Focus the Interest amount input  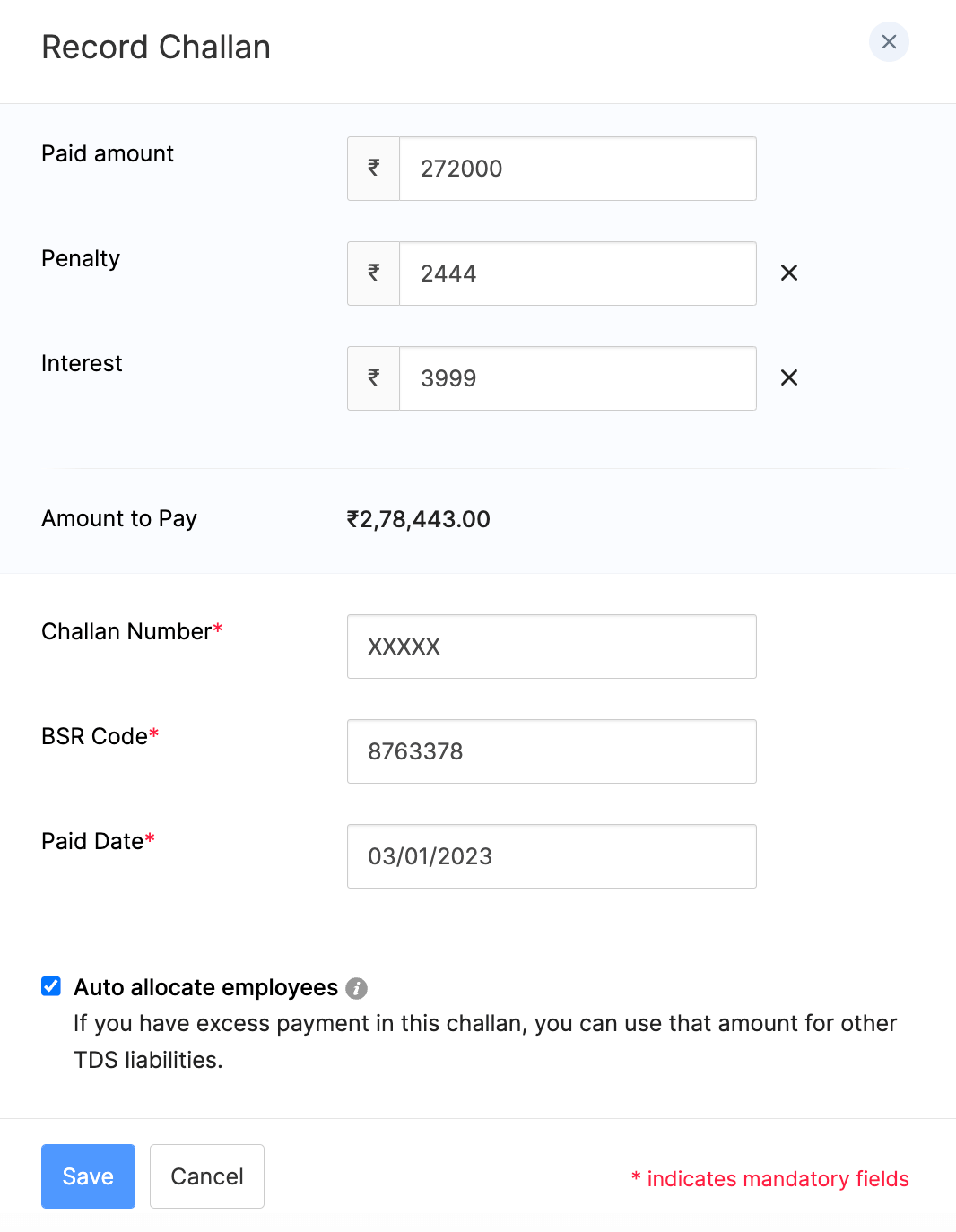coord(577,378)
